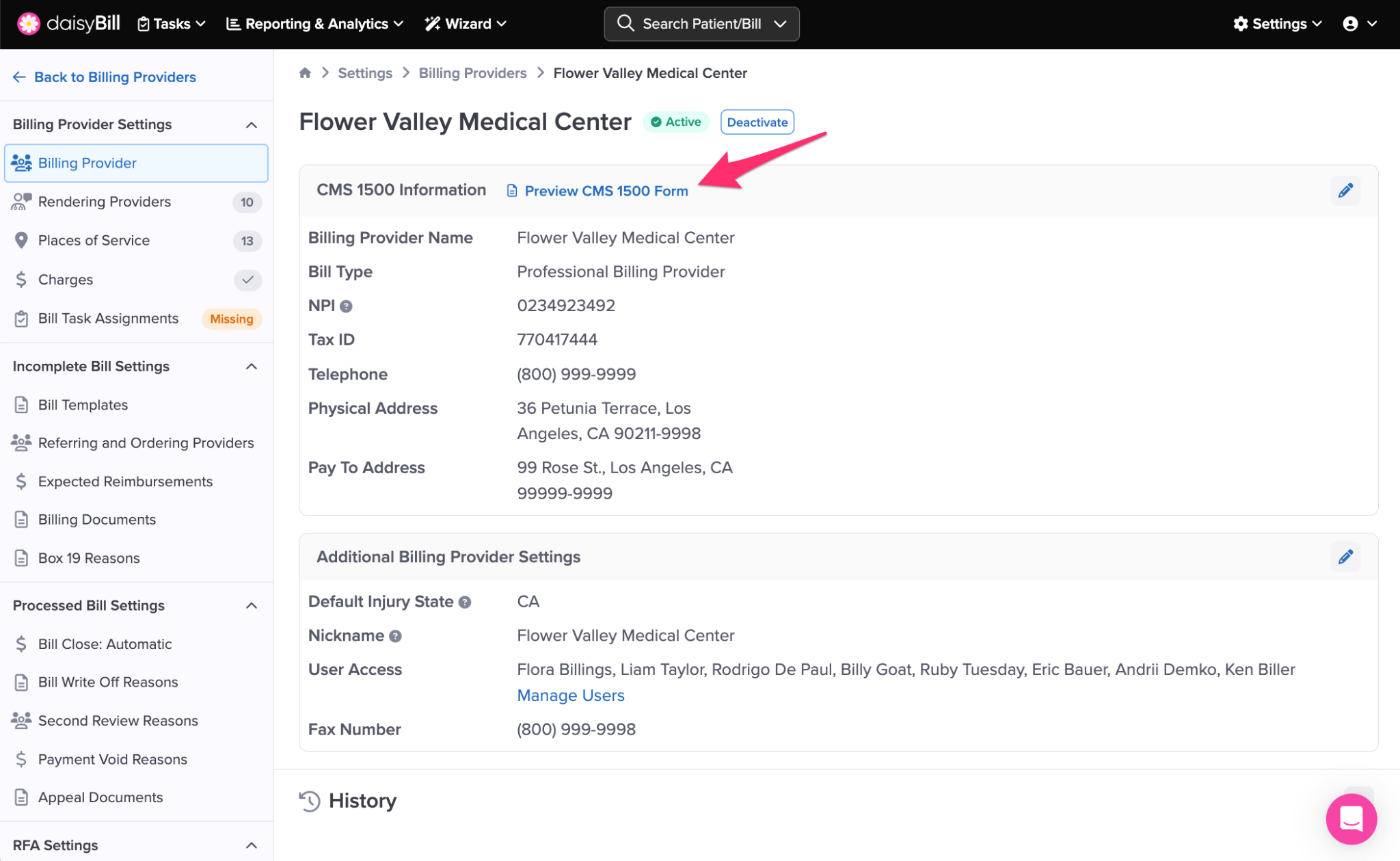Open Preview CMS 1500 Form link
The width and height of the screenshot is (1400, 861).
click(606, 191)
